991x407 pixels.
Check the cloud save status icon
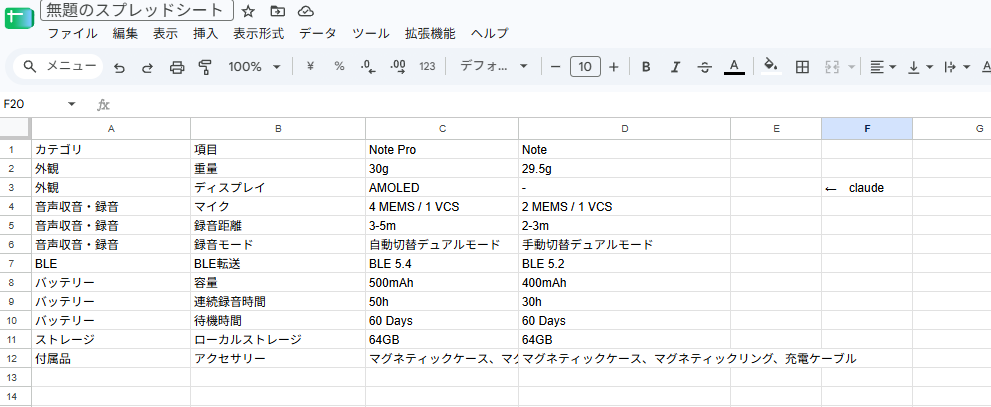pyautogui.click(x=306, y=11)
